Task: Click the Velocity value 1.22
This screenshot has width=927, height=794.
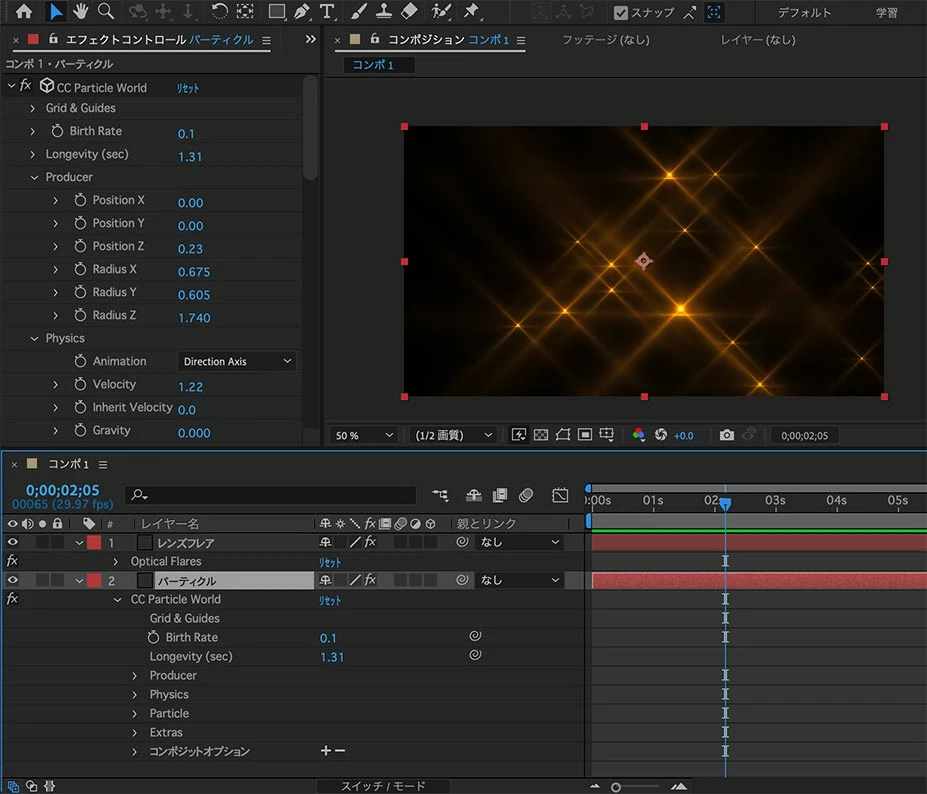Action: point(190,387)
